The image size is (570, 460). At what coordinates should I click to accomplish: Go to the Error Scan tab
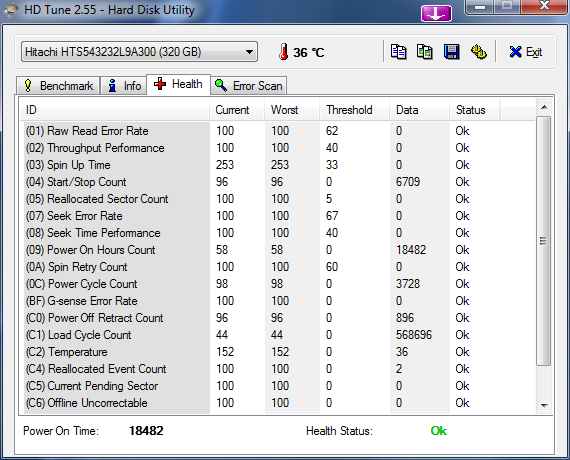pos(249,86)
